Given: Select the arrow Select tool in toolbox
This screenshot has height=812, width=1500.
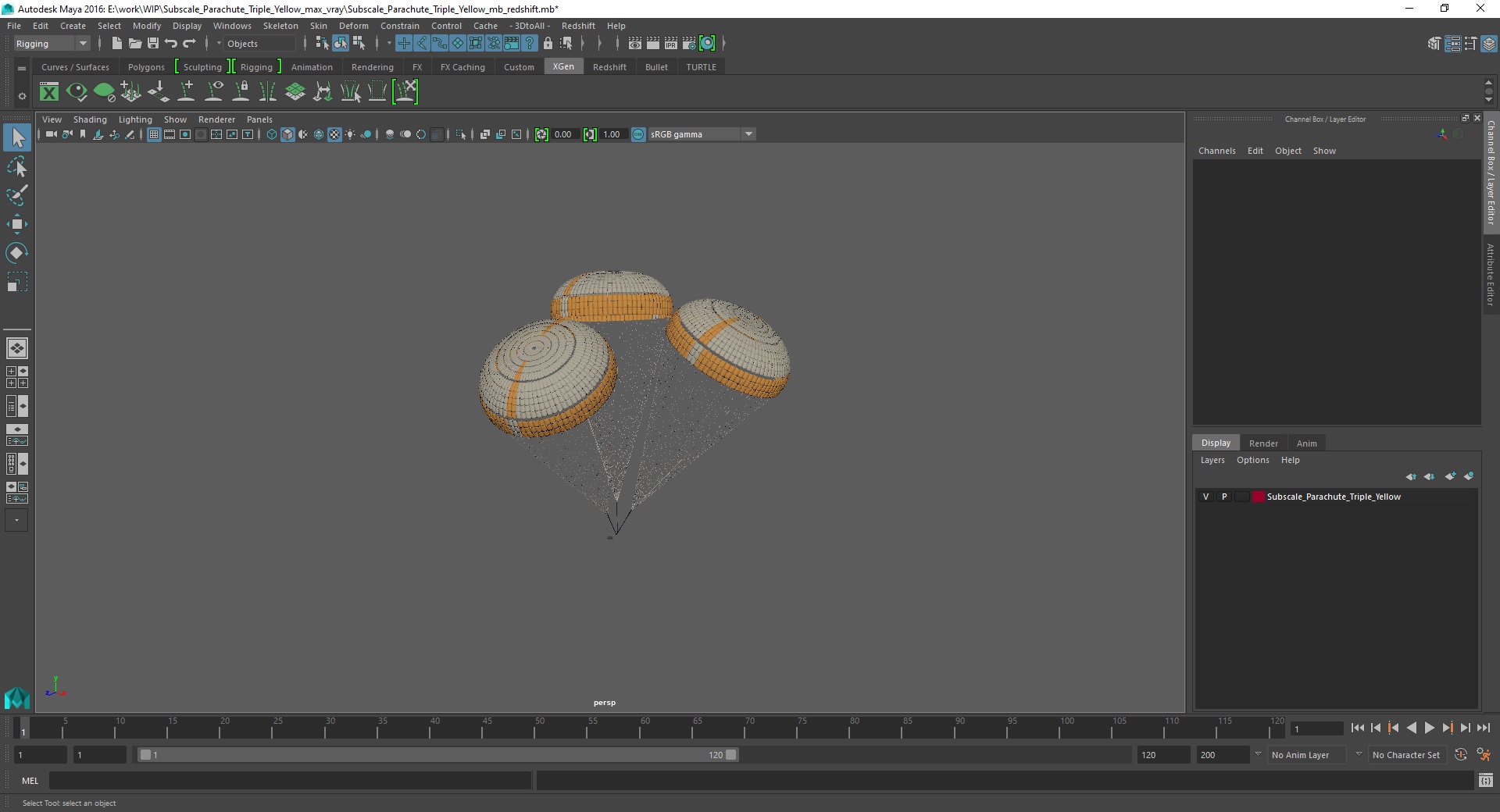Looking at the screenshot, I should [x=17, y=138].
